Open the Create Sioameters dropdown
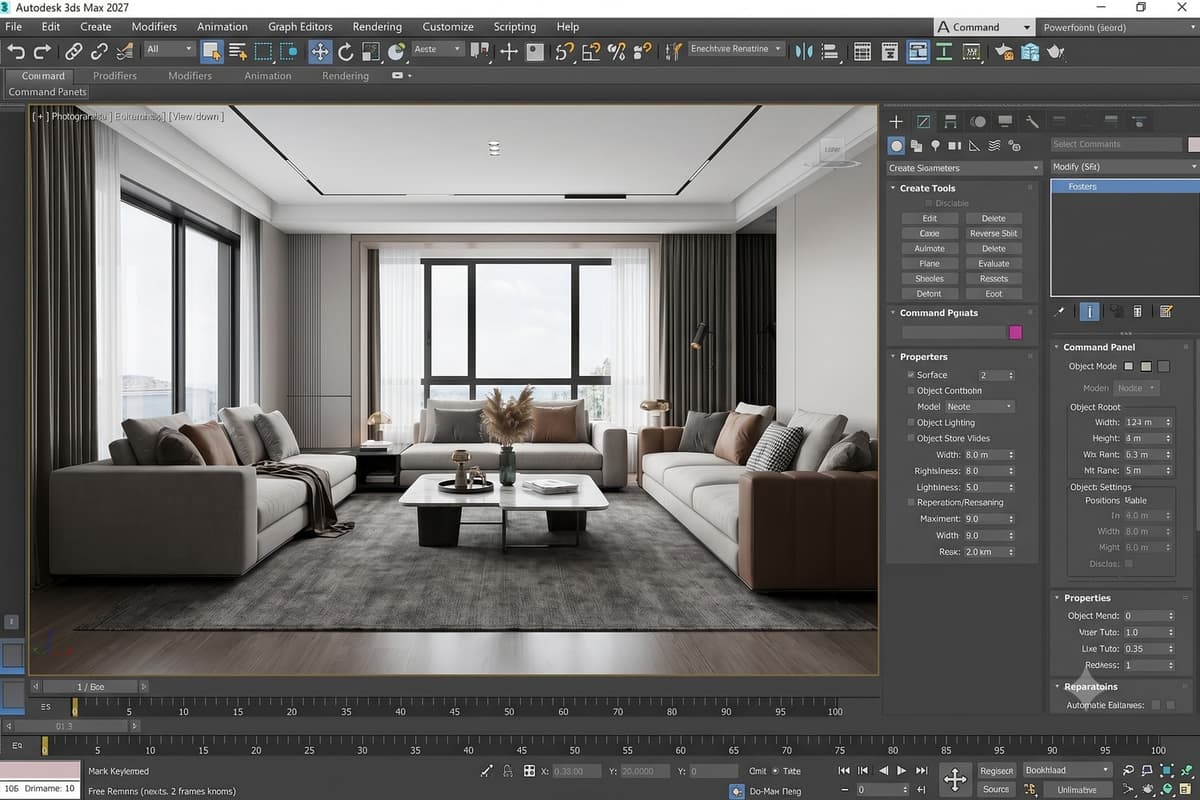1200x800 pixels. click(965, 168)
